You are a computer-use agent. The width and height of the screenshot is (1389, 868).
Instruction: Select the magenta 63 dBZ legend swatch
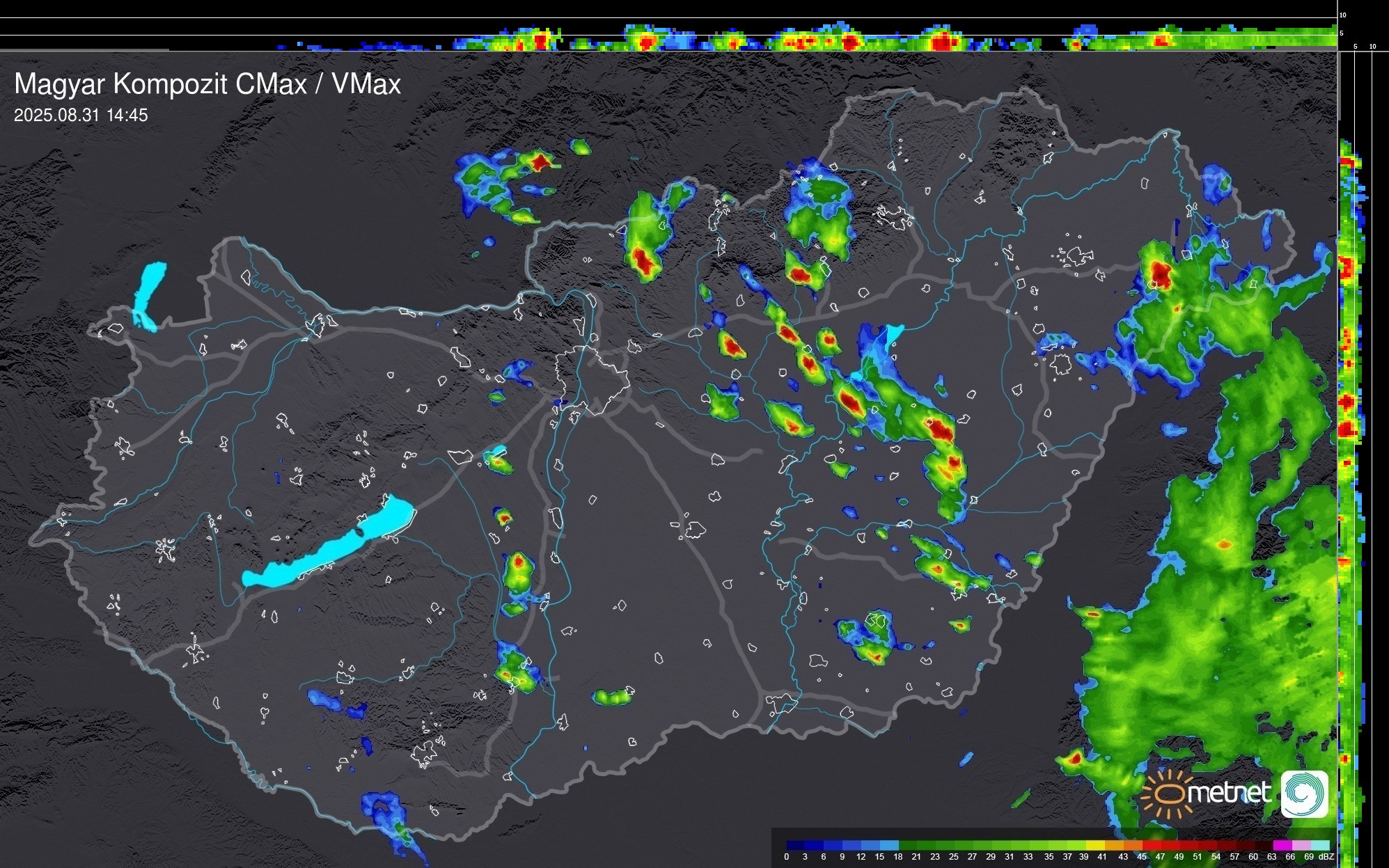click(x=1282, y=845)
